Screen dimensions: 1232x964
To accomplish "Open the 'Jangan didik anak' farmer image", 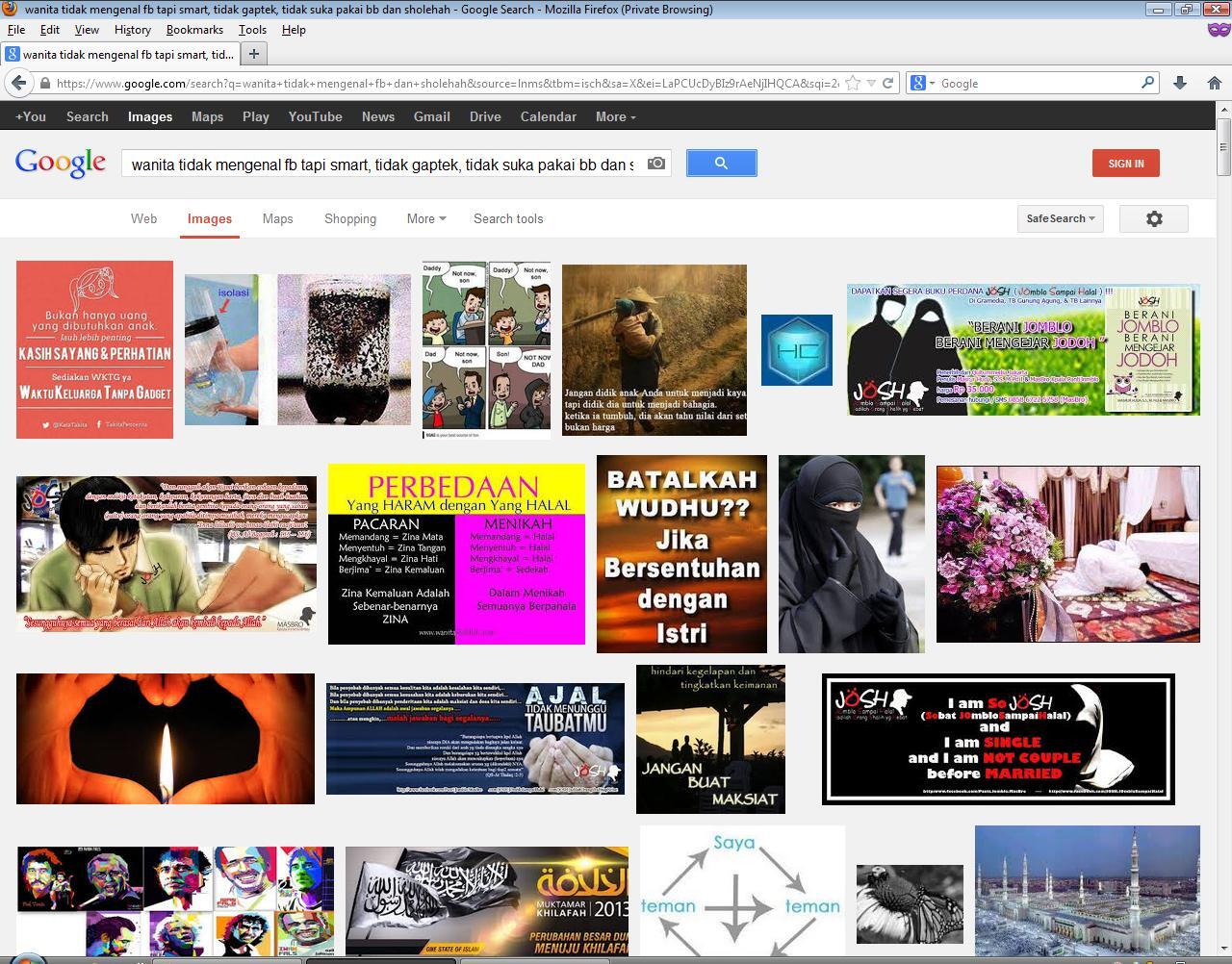I will pyautogui.click(x=654, y=350).
